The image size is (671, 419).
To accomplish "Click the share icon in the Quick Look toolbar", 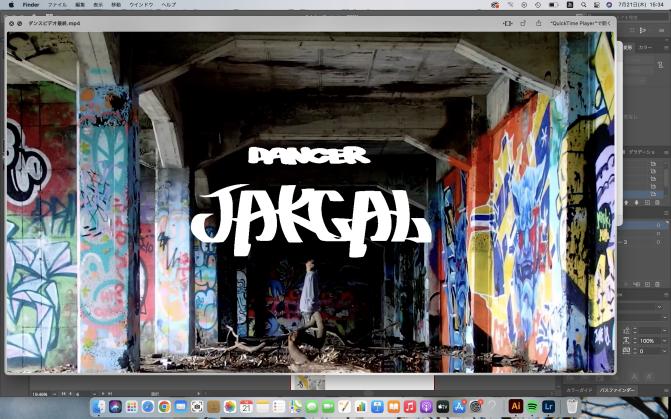I will (x=539, y=23).
